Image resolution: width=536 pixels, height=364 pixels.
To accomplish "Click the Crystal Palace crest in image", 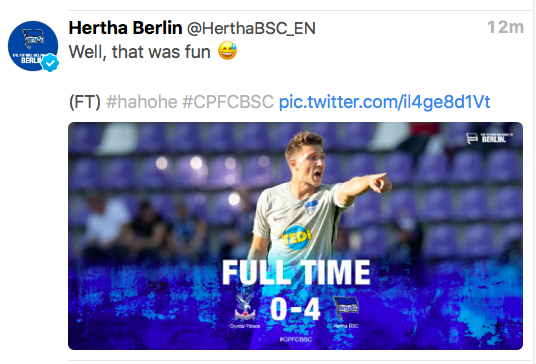I will click(245, 306).
